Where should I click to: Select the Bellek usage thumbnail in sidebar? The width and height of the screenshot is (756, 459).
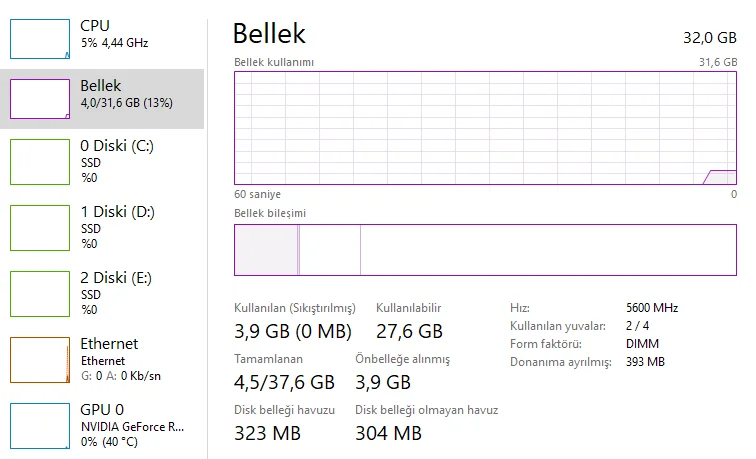tap(40, 99)
